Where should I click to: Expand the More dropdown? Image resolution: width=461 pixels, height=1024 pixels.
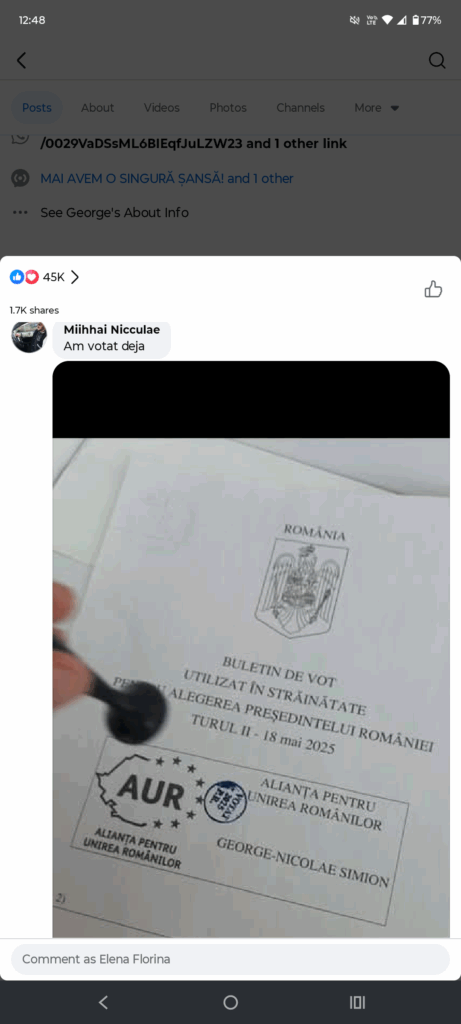[x=377, y=108]
